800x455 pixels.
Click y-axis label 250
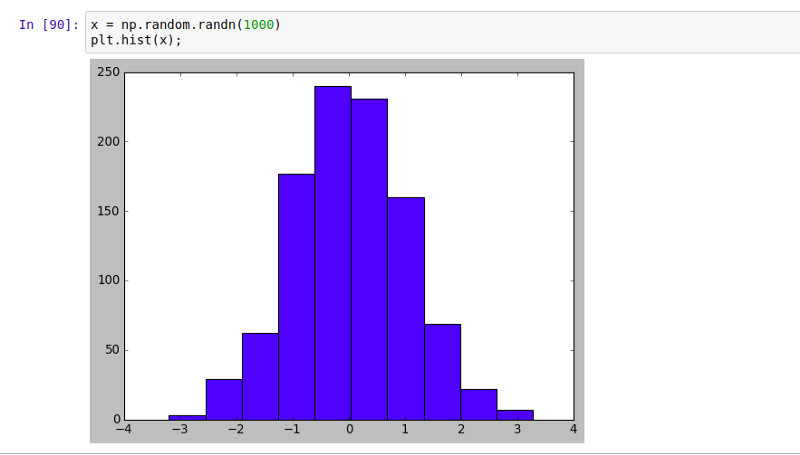click(x=109, y=72)
